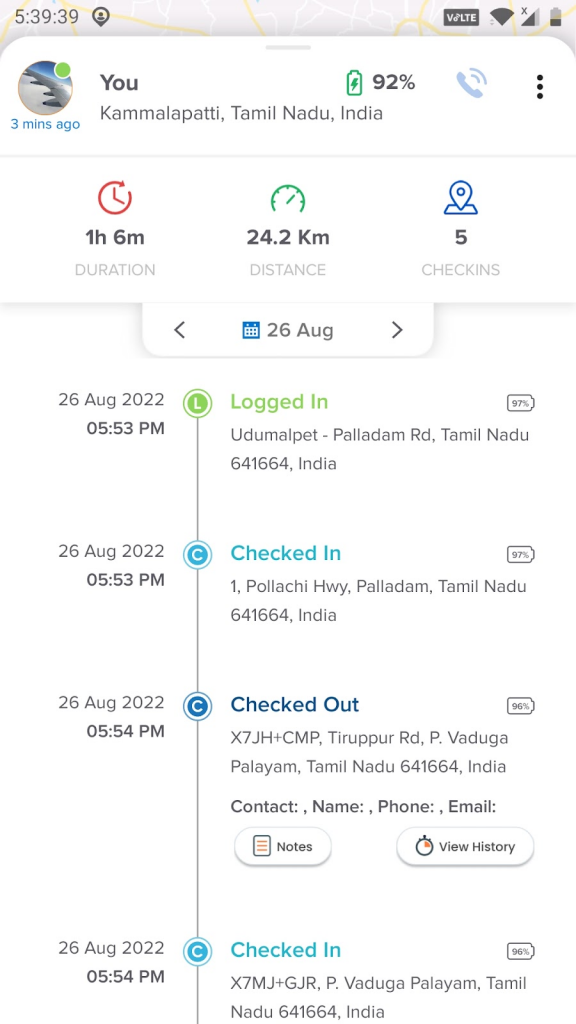Go to next day with right chevron
Viewport: 576px width, 1024px height.
click(x=397, y=330)
